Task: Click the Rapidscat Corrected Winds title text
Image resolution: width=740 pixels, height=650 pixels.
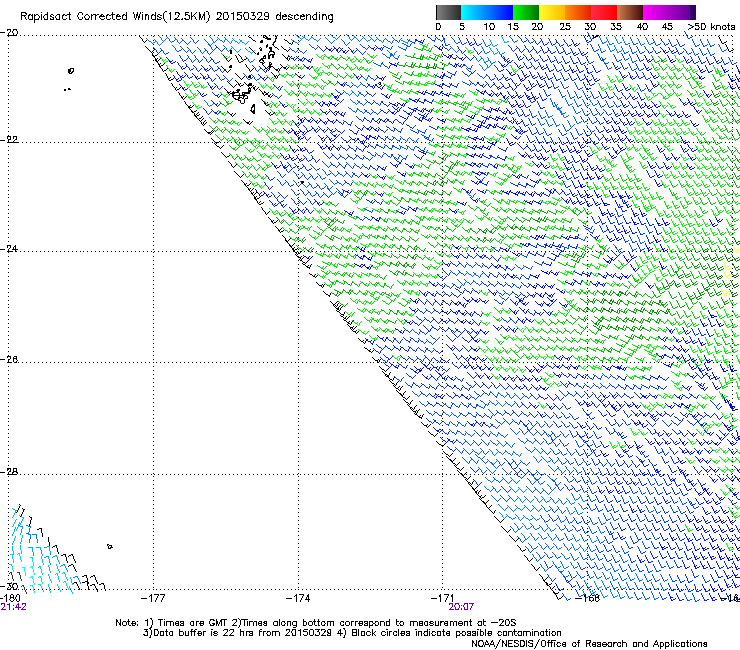Action: [177, 17]
